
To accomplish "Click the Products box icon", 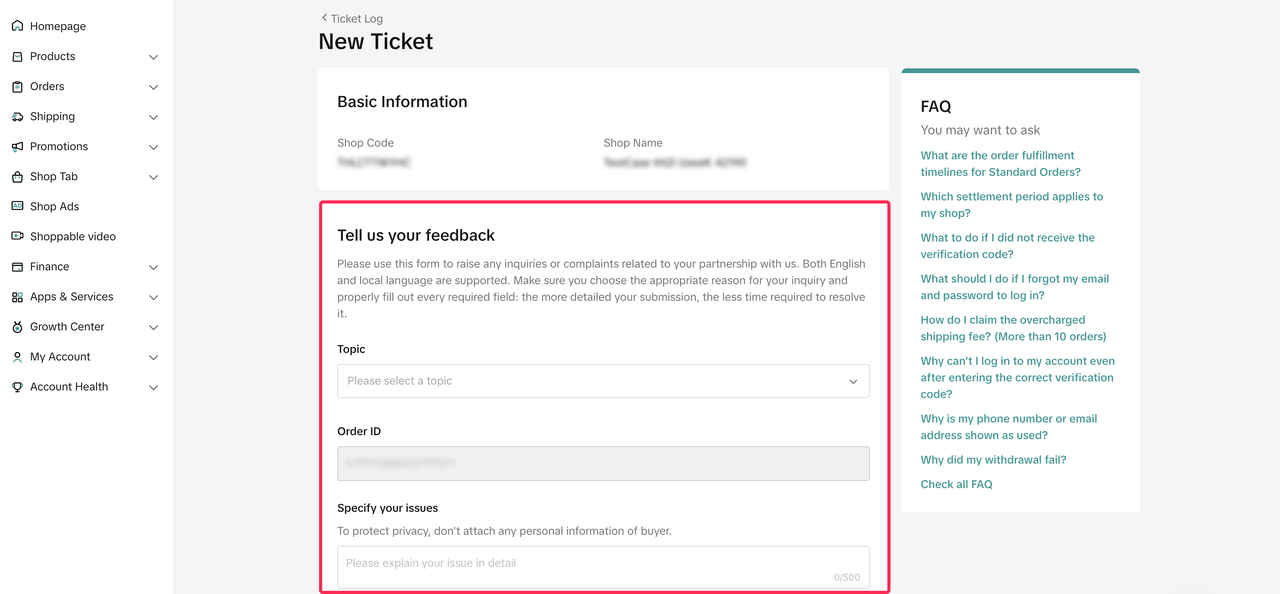I will coord(17,57).
